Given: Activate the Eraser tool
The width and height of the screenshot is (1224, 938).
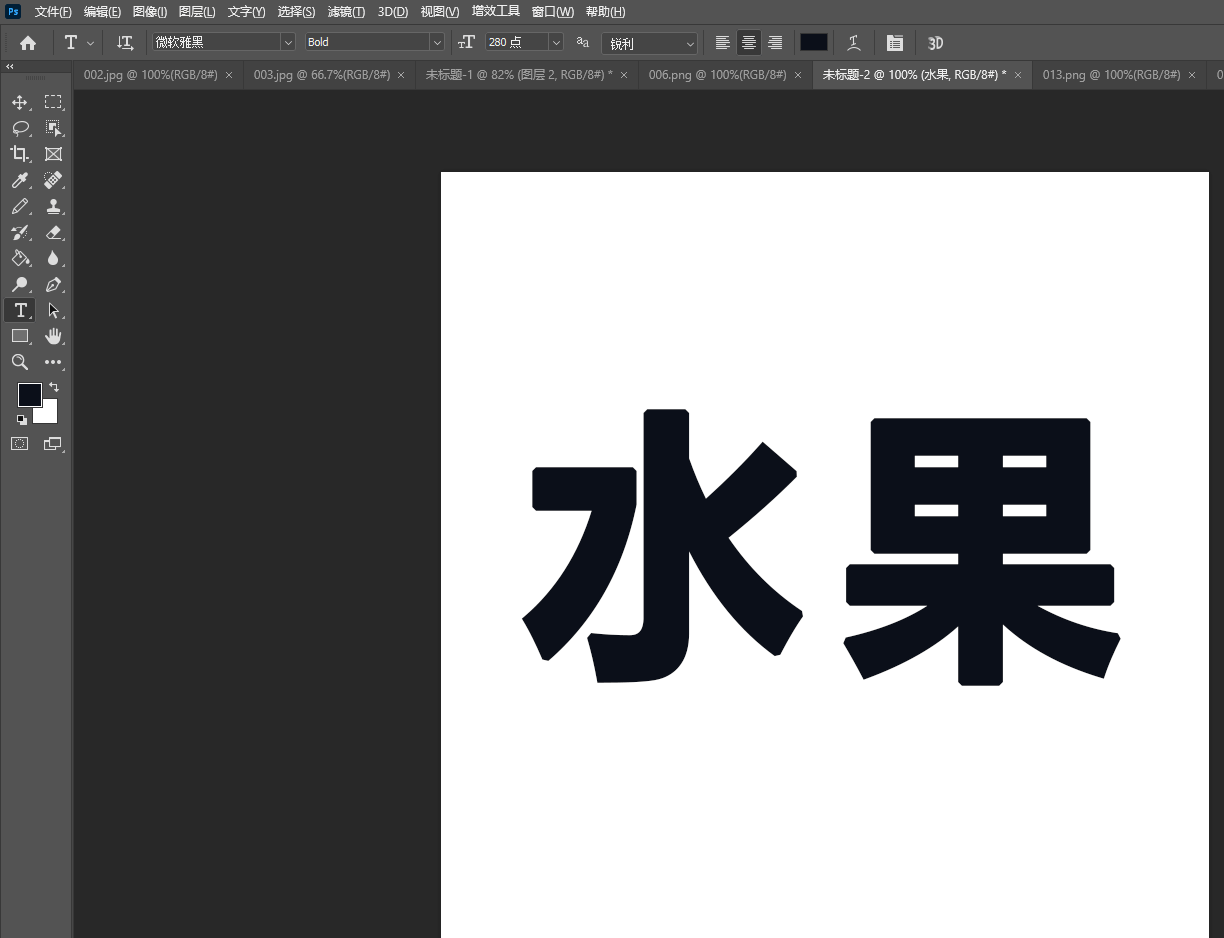Looking at the screenshot, I should tap(54, 232).
